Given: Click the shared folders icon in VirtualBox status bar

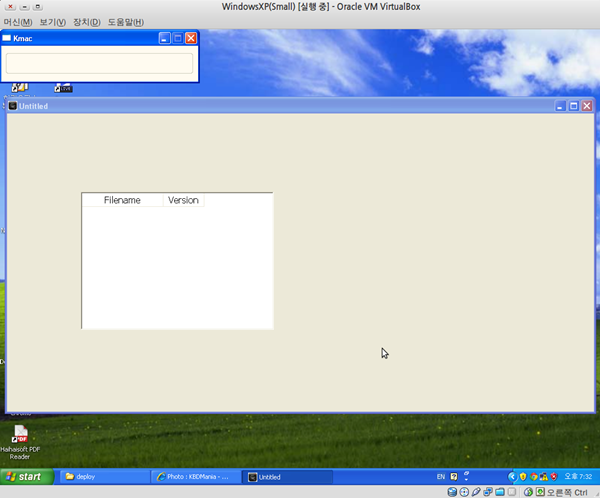Looking at the screenshot, I should (x=500, y=492).
